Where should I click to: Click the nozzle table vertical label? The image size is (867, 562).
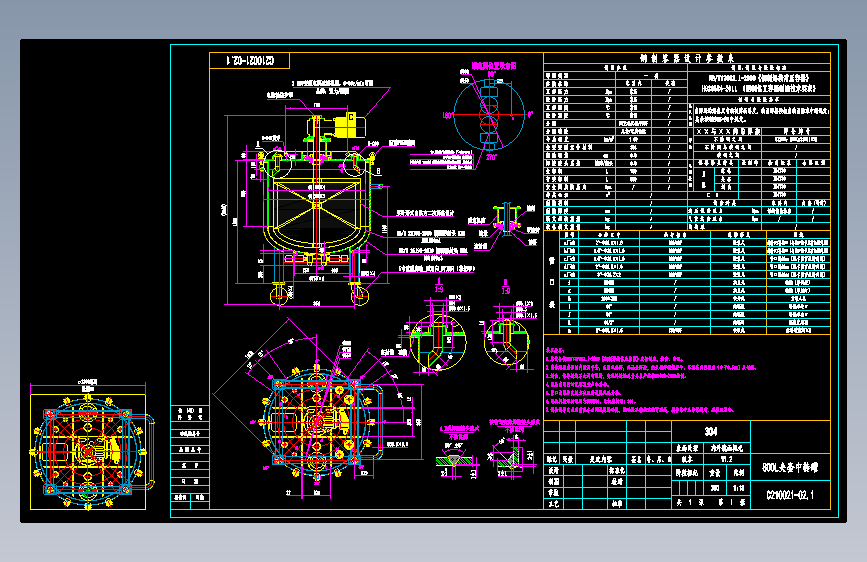click(x=552, y=282)
